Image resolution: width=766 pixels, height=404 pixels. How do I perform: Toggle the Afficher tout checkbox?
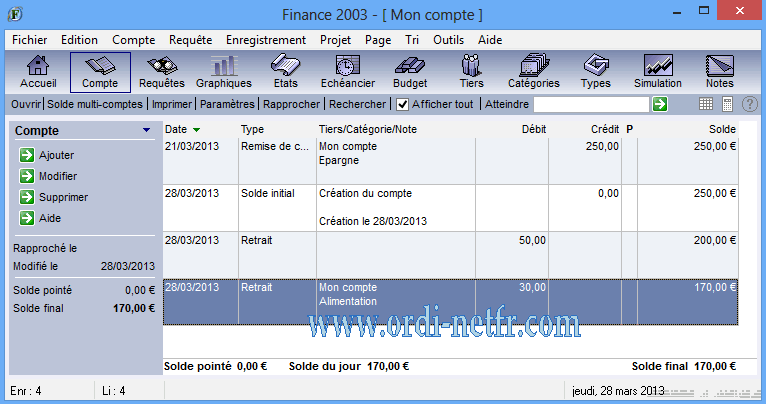tap(402, 104)
